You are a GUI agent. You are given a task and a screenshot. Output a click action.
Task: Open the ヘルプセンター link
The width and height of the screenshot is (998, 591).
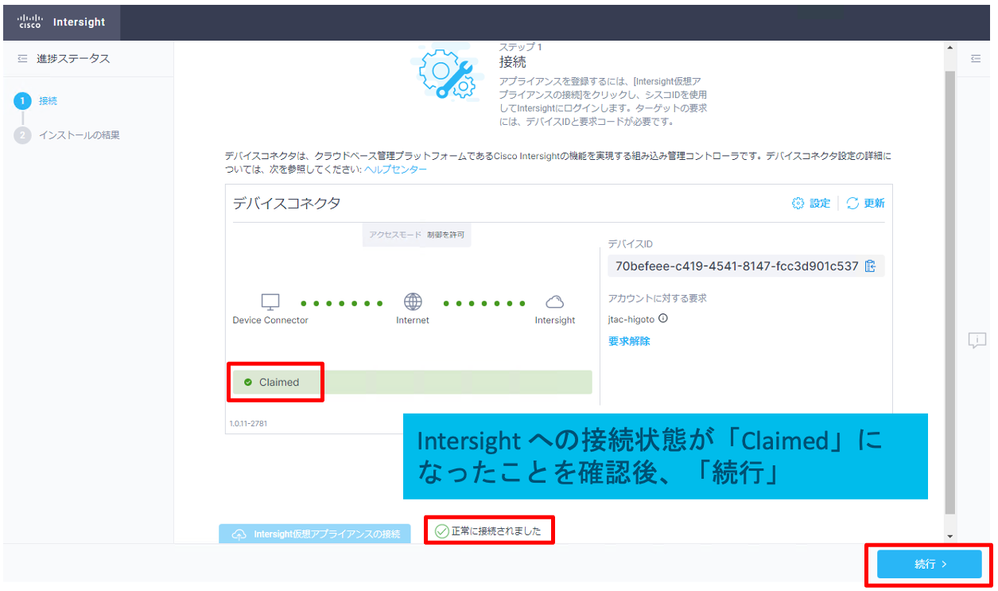pyautogui.click(x=395, y=169)
